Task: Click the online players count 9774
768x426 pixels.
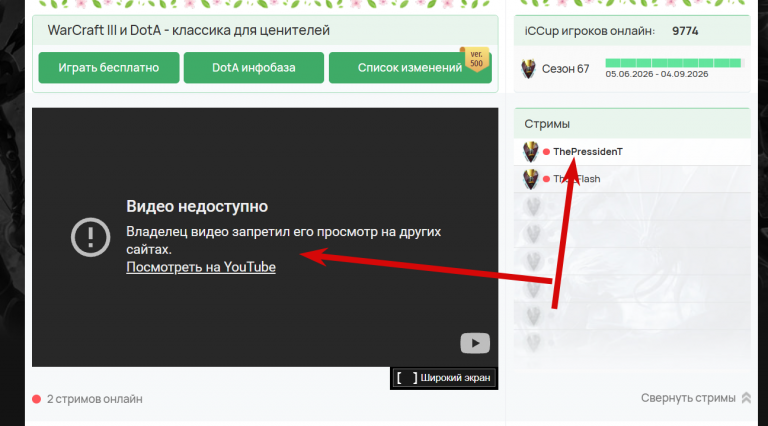Action: click(685, 31)
